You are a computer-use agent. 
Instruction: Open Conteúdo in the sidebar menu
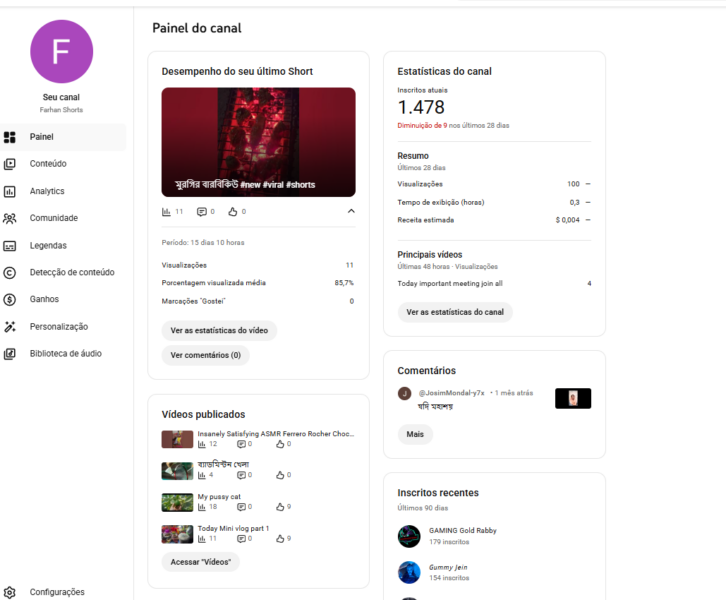(63, 164)
